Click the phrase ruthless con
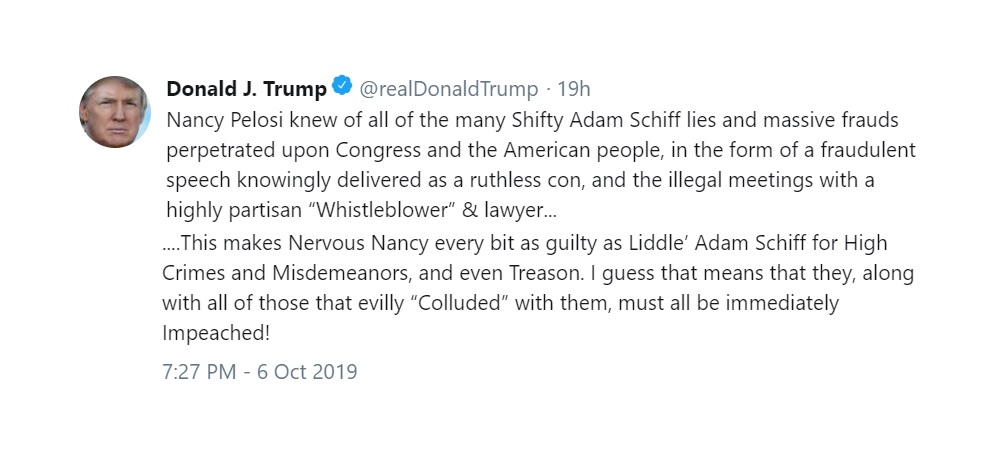 527,181
